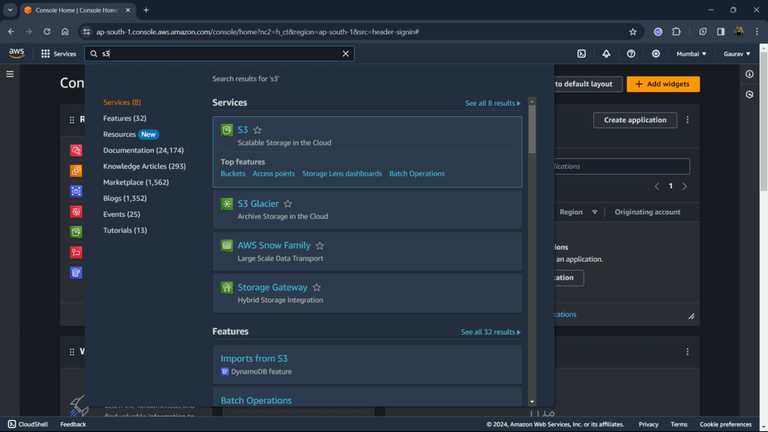Screen dimensions: 768x432
Task: Open AWS Snow Family link
Action: tap(274, 245)
